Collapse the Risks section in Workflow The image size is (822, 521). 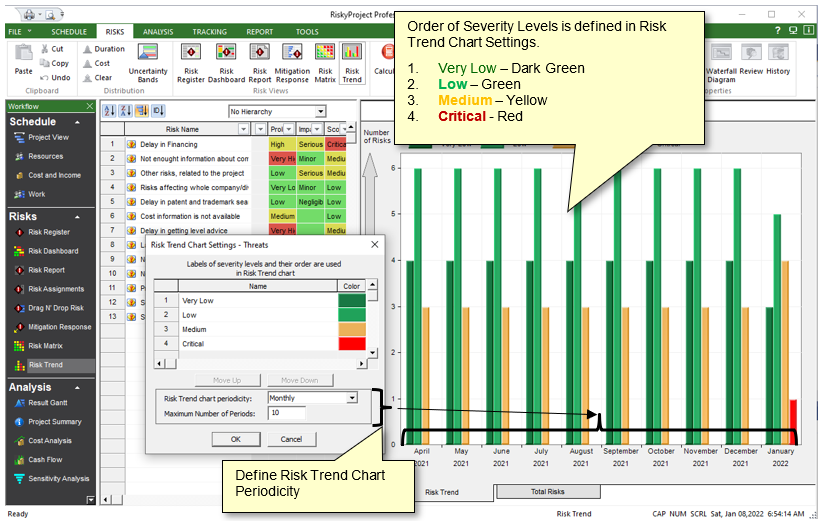(78, 217)
